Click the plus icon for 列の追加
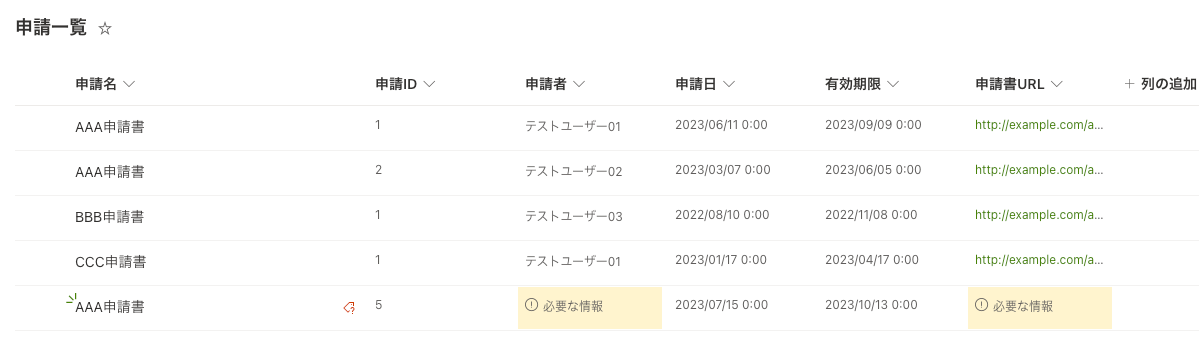The height and width of the screenshot is (364, 1199). click(x=1129, y=84)
